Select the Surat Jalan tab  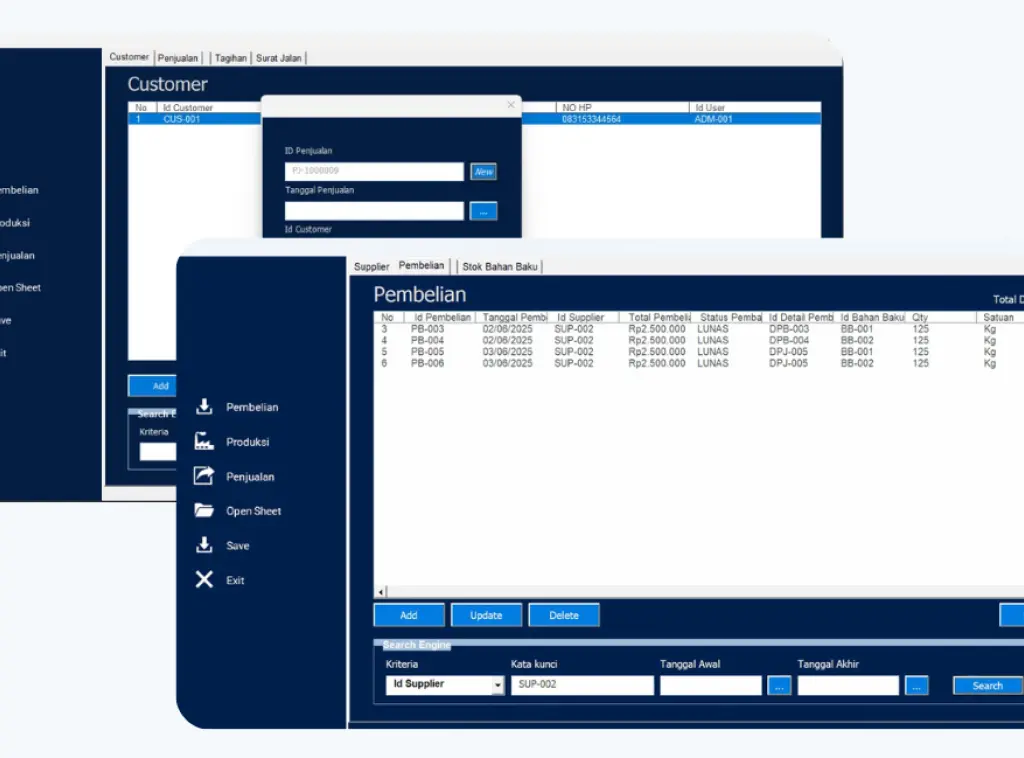(x=278, y=58)
